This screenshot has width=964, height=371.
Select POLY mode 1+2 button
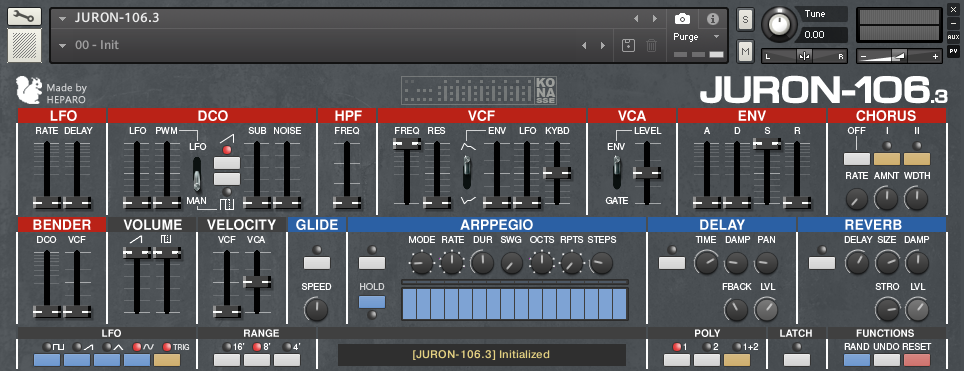coord(737,360)
